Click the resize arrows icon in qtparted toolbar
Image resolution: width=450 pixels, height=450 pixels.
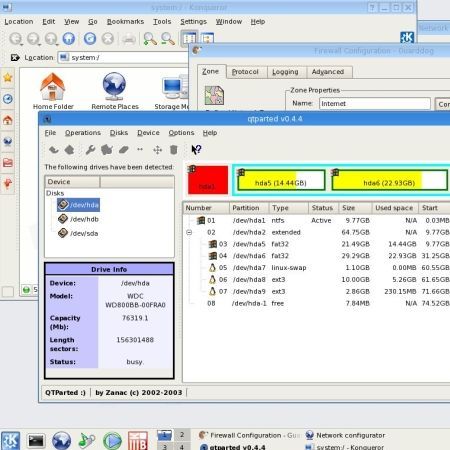pos(140,150)
